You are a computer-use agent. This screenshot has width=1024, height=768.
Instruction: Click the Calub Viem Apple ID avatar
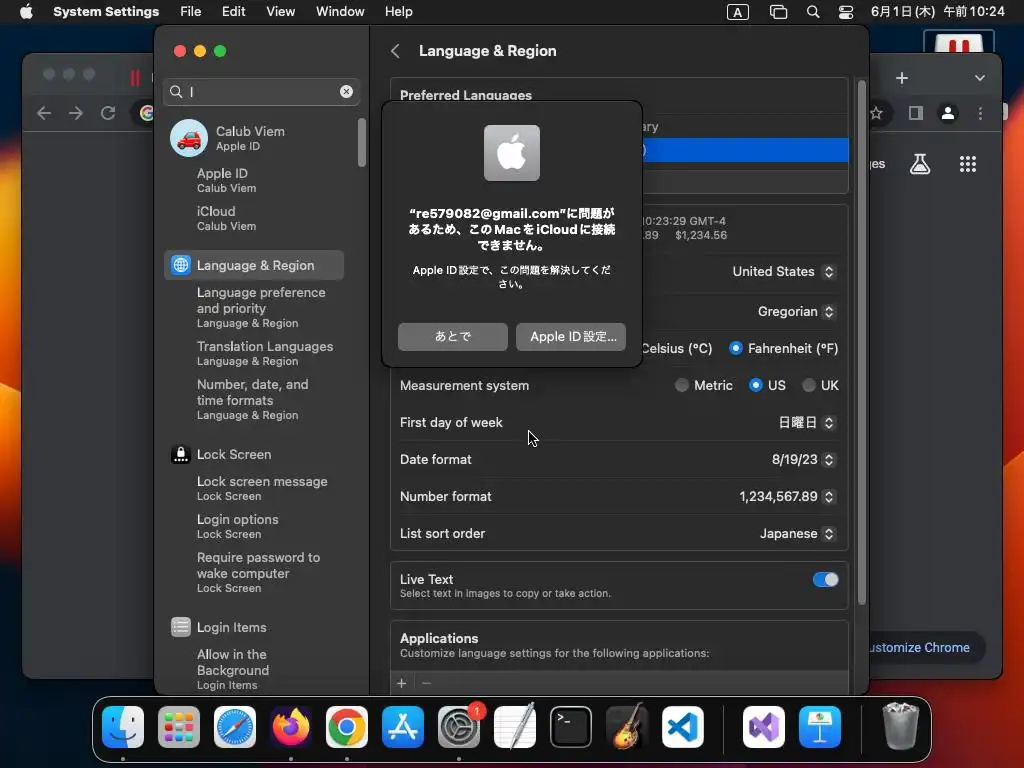point(189,138)
